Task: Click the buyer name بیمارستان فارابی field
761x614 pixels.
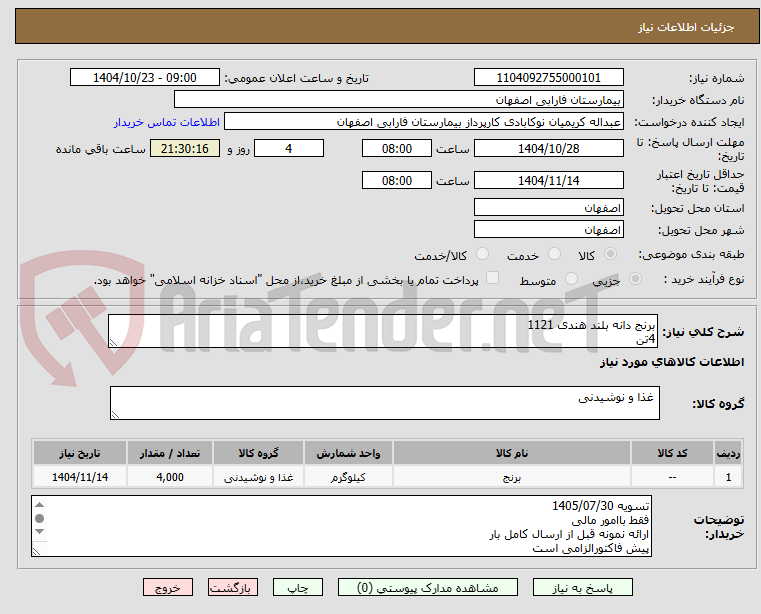Action: 398,100
